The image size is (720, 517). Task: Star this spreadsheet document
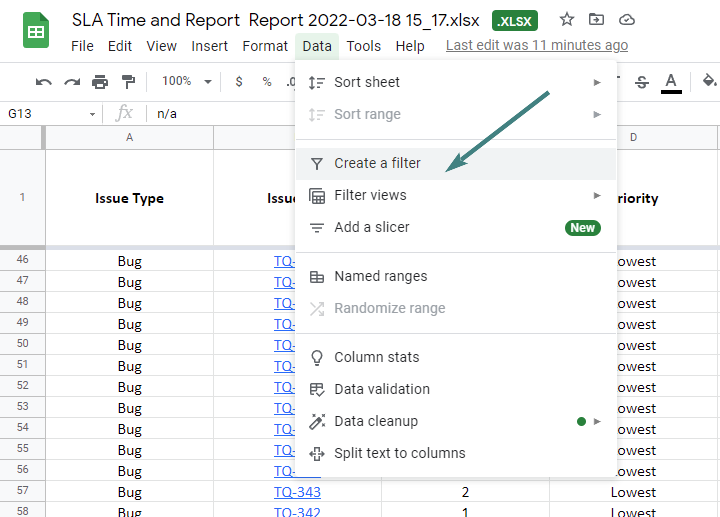[x=567, y=20]
